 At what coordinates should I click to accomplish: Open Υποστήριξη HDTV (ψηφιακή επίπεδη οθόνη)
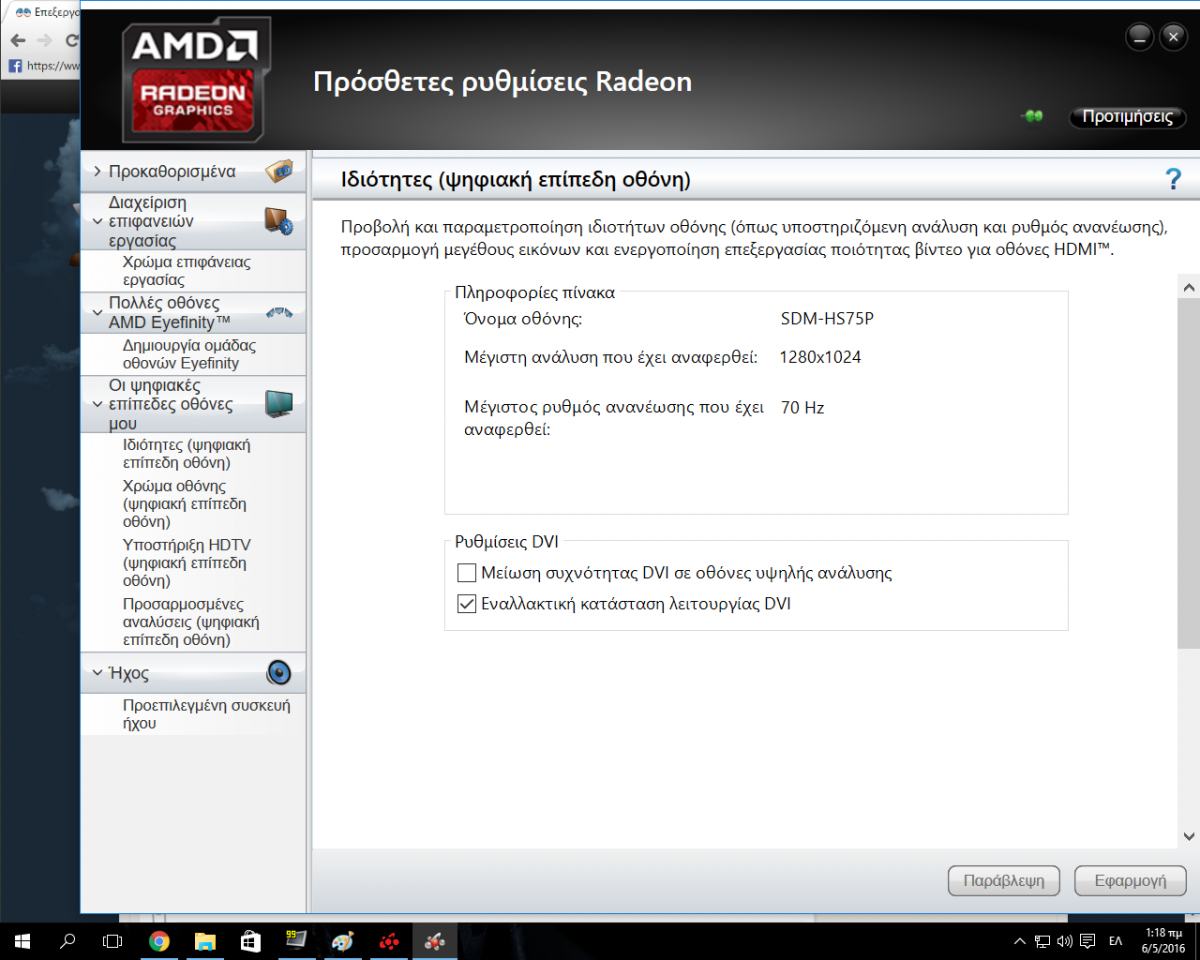click(x=185, y=562)
